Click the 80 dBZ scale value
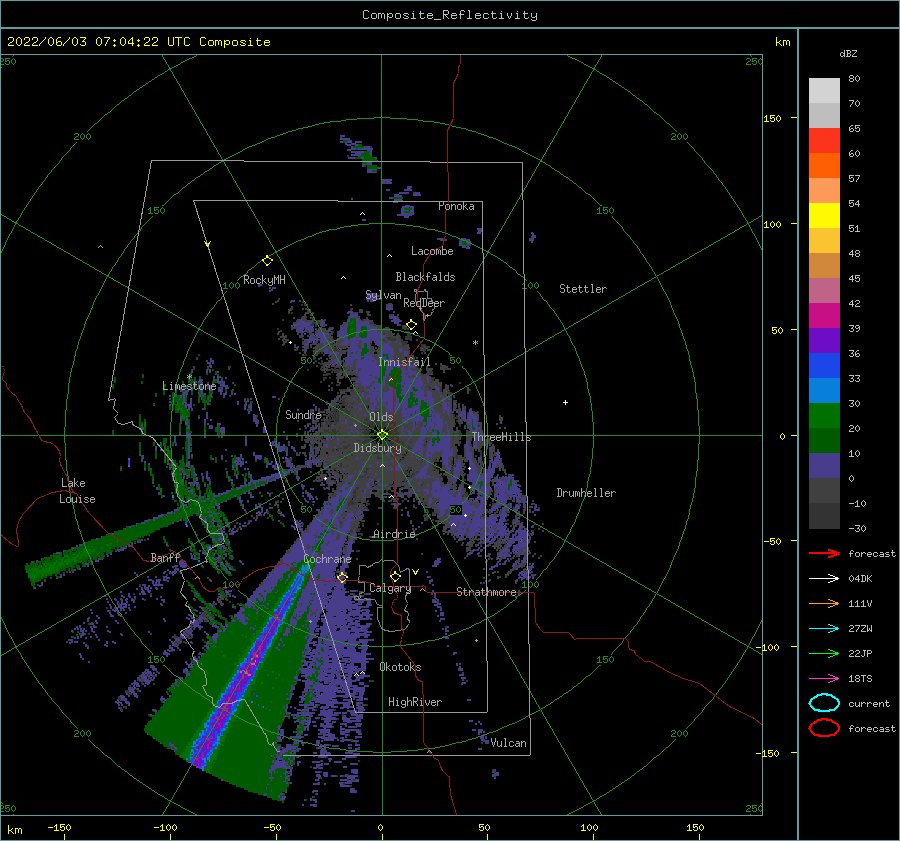Screen dimensions: 900x841 coord(854,79)
